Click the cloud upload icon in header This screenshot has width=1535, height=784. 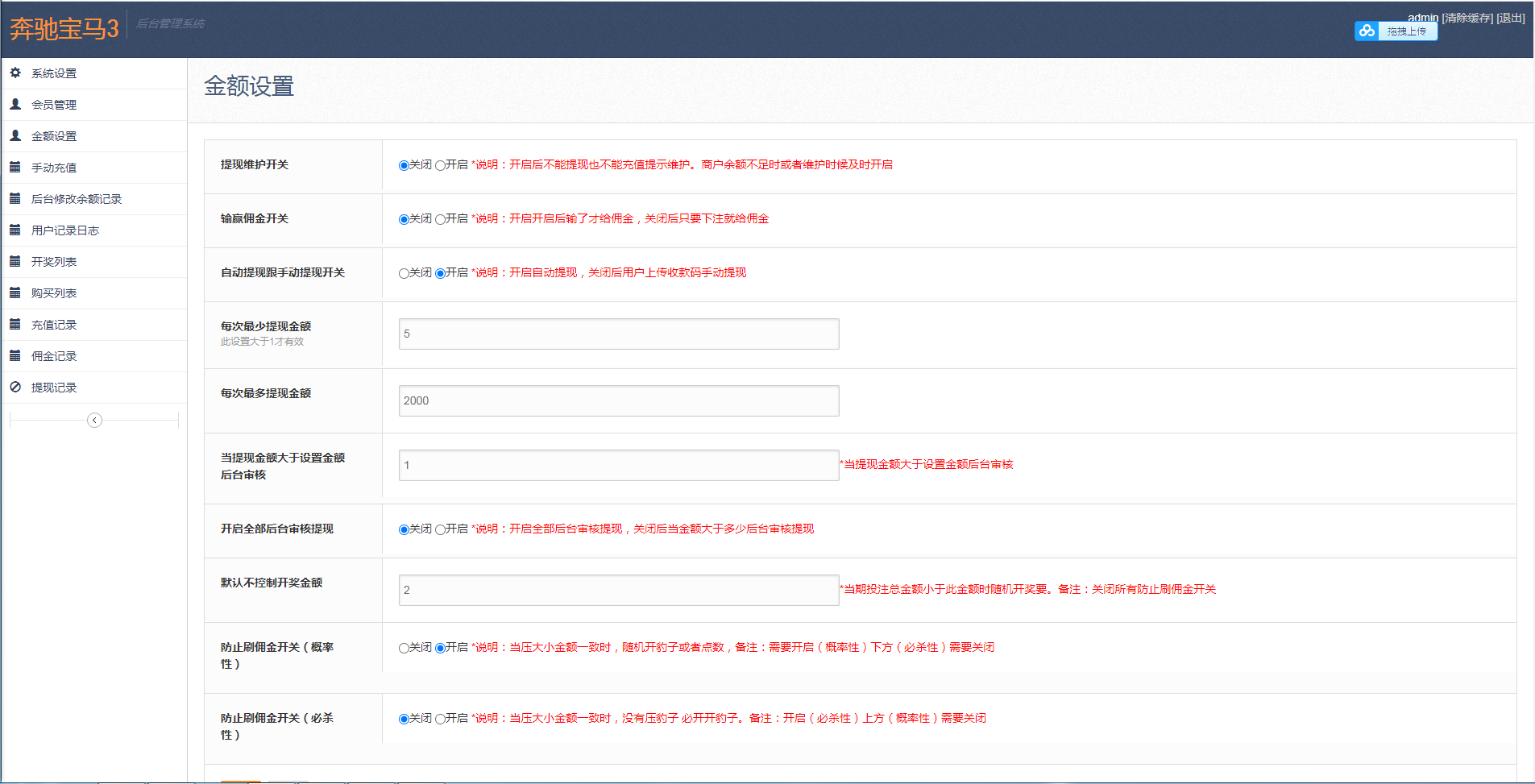[x=1367, y=31]
